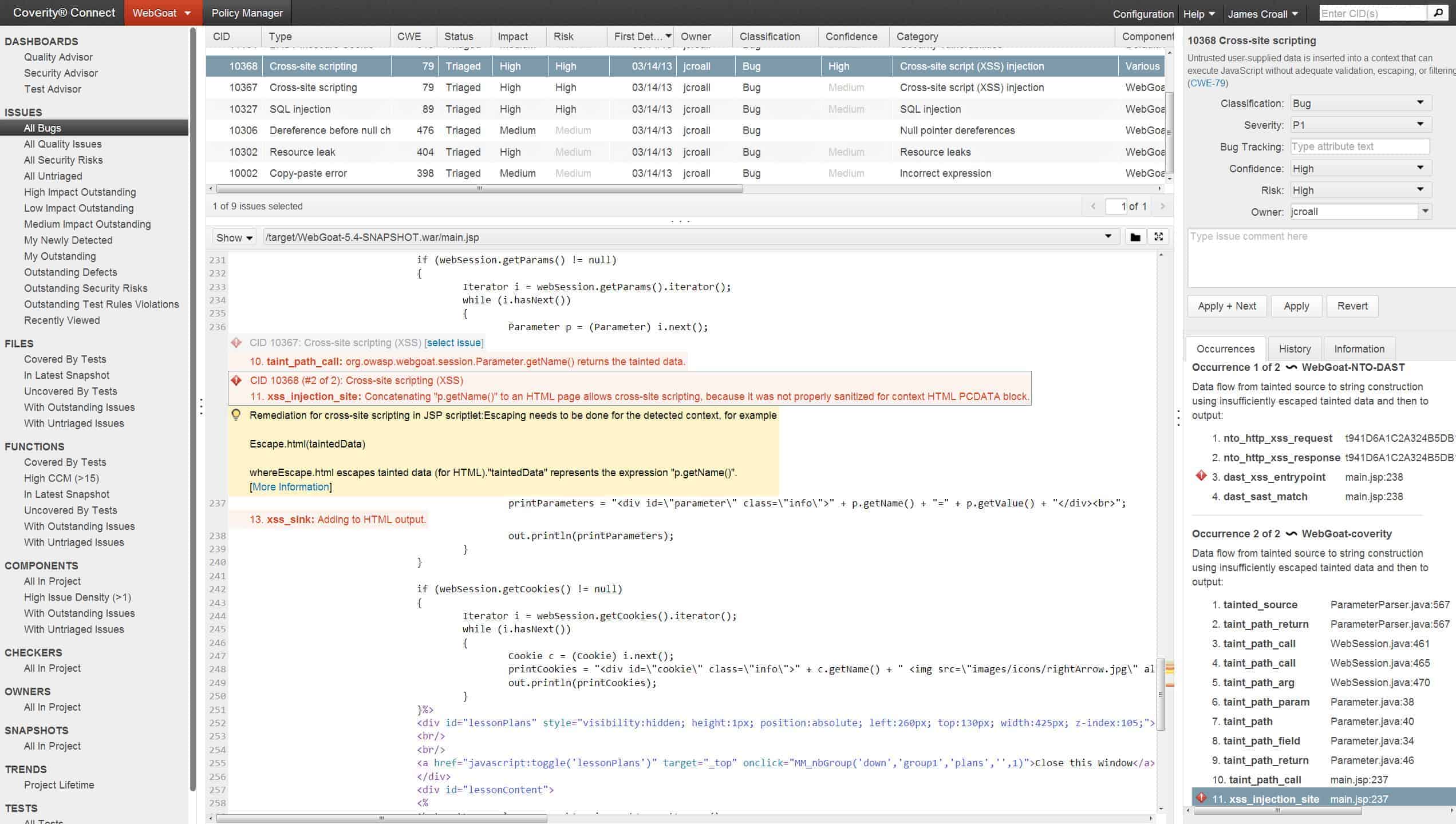Click the issue comment text area
Image resolution: width=1456 pixels, height=824 pixels.
[x=1321, y=257]
